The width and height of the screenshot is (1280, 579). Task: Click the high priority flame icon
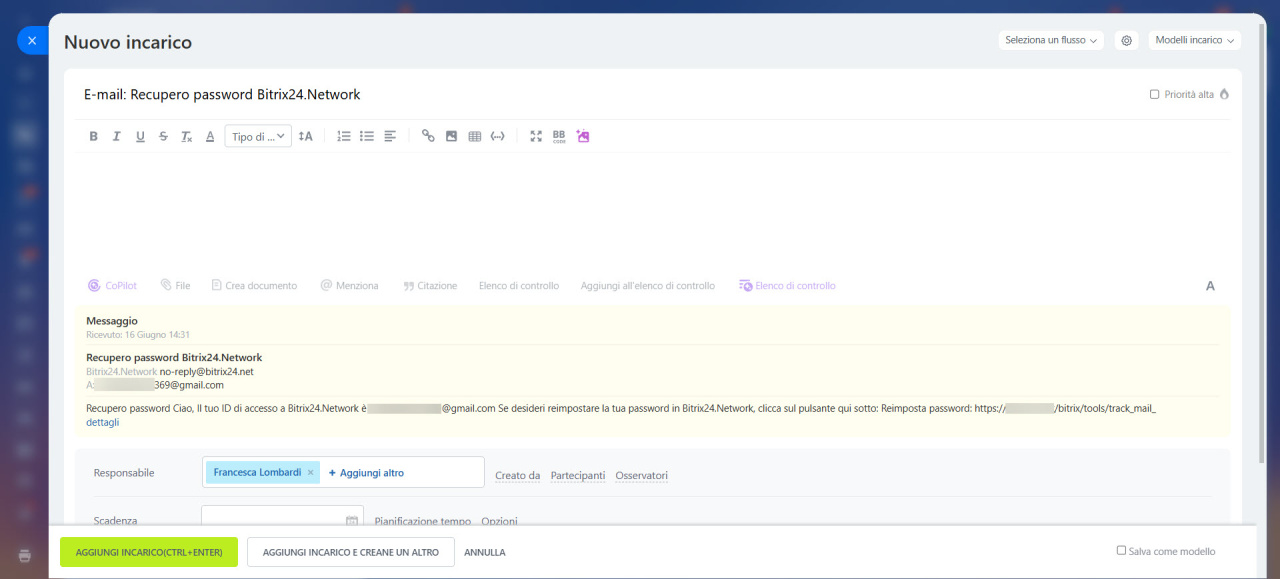tap(1224, 94)
